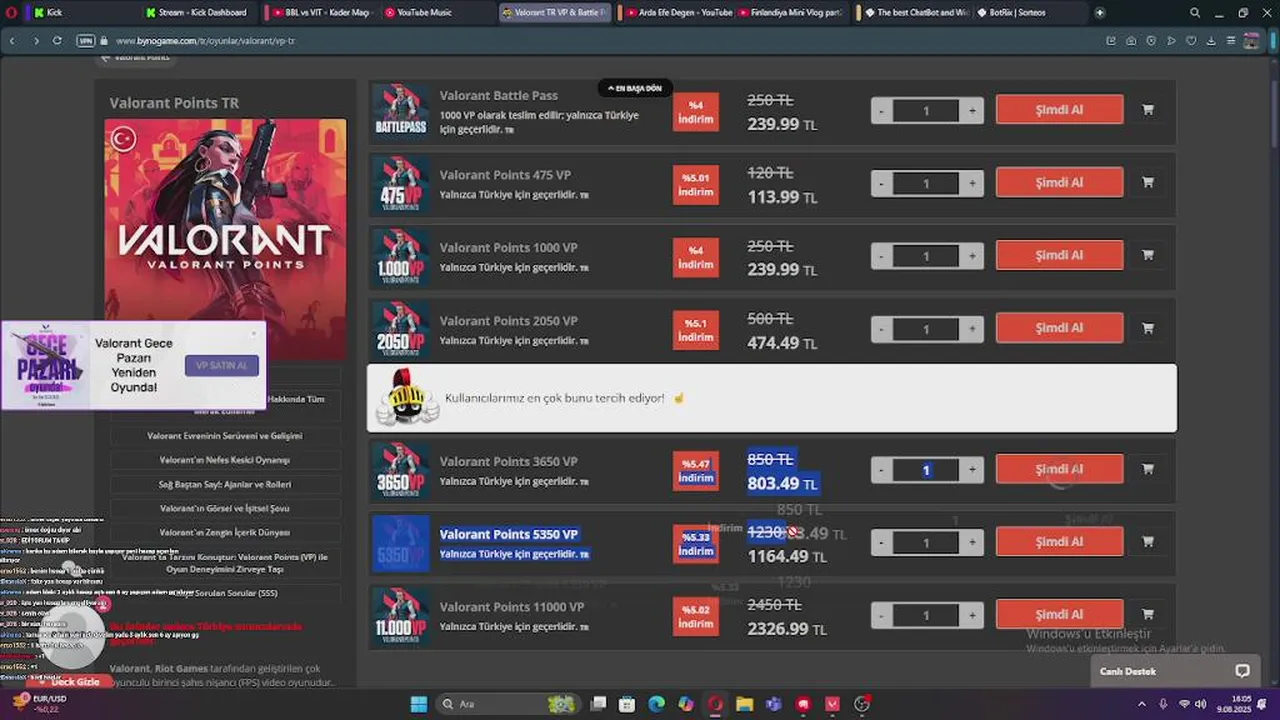Screen dimensions: 1280x720
Task: Click the EN BAŞA DÖN button
Action: (635, 88)
